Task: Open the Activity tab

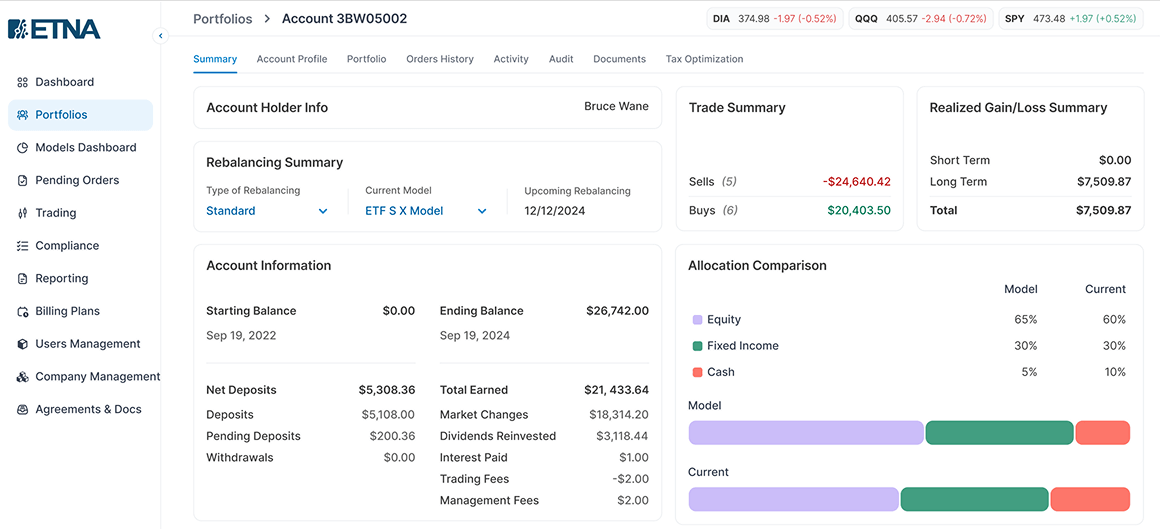Action: tap(511, 58)
